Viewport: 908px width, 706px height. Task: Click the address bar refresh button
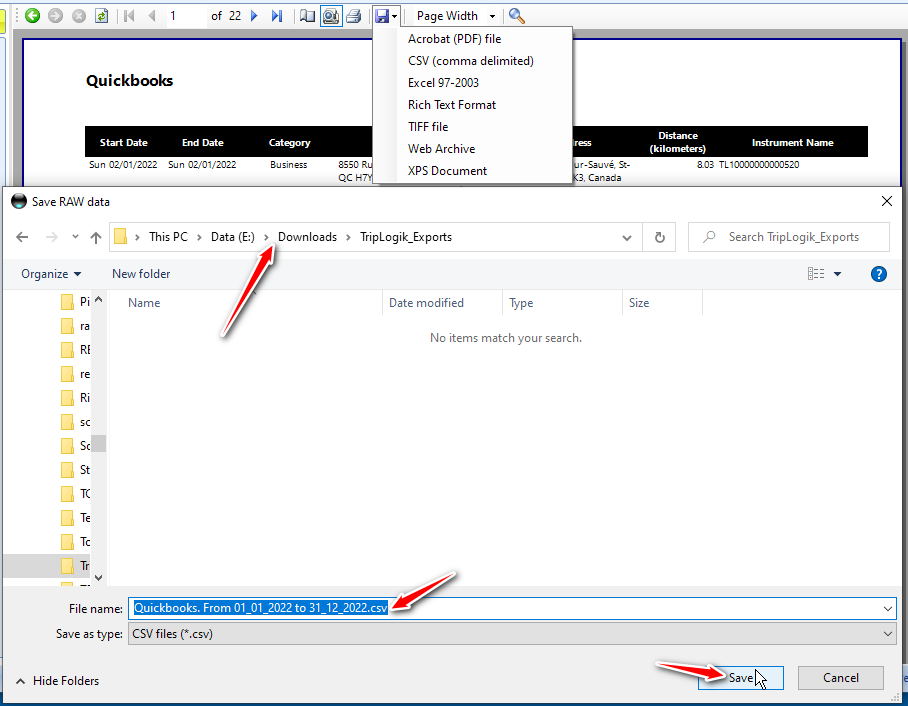660,237
